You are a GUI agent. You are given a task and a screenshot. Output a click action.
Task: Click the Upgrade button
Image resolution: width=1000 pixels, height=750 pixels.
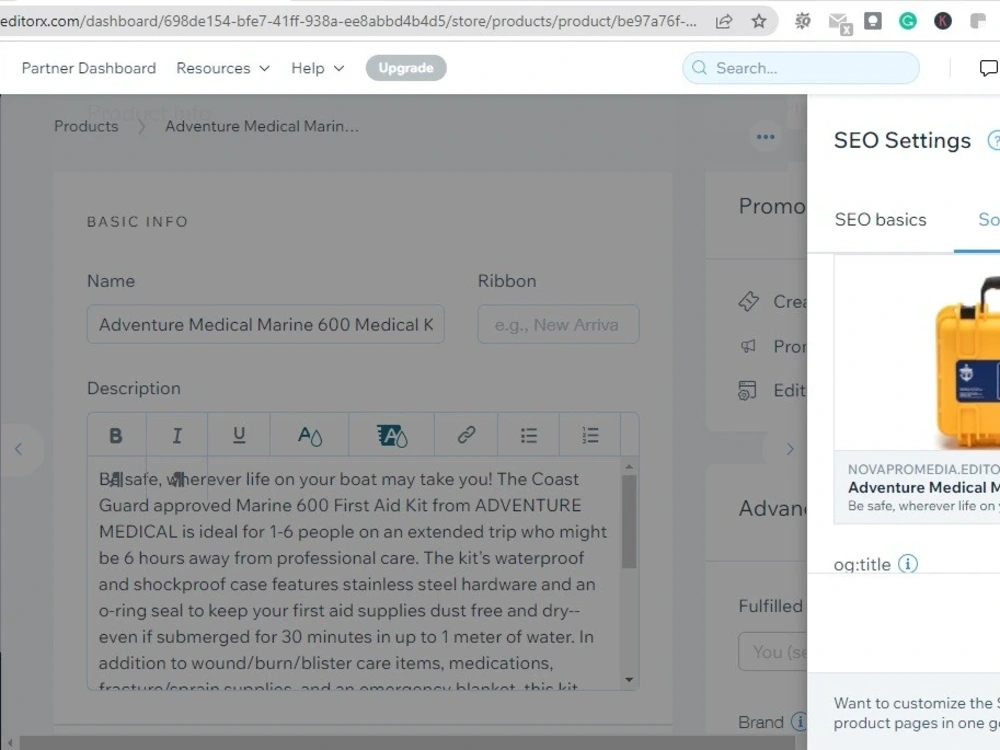click(406, 68)
